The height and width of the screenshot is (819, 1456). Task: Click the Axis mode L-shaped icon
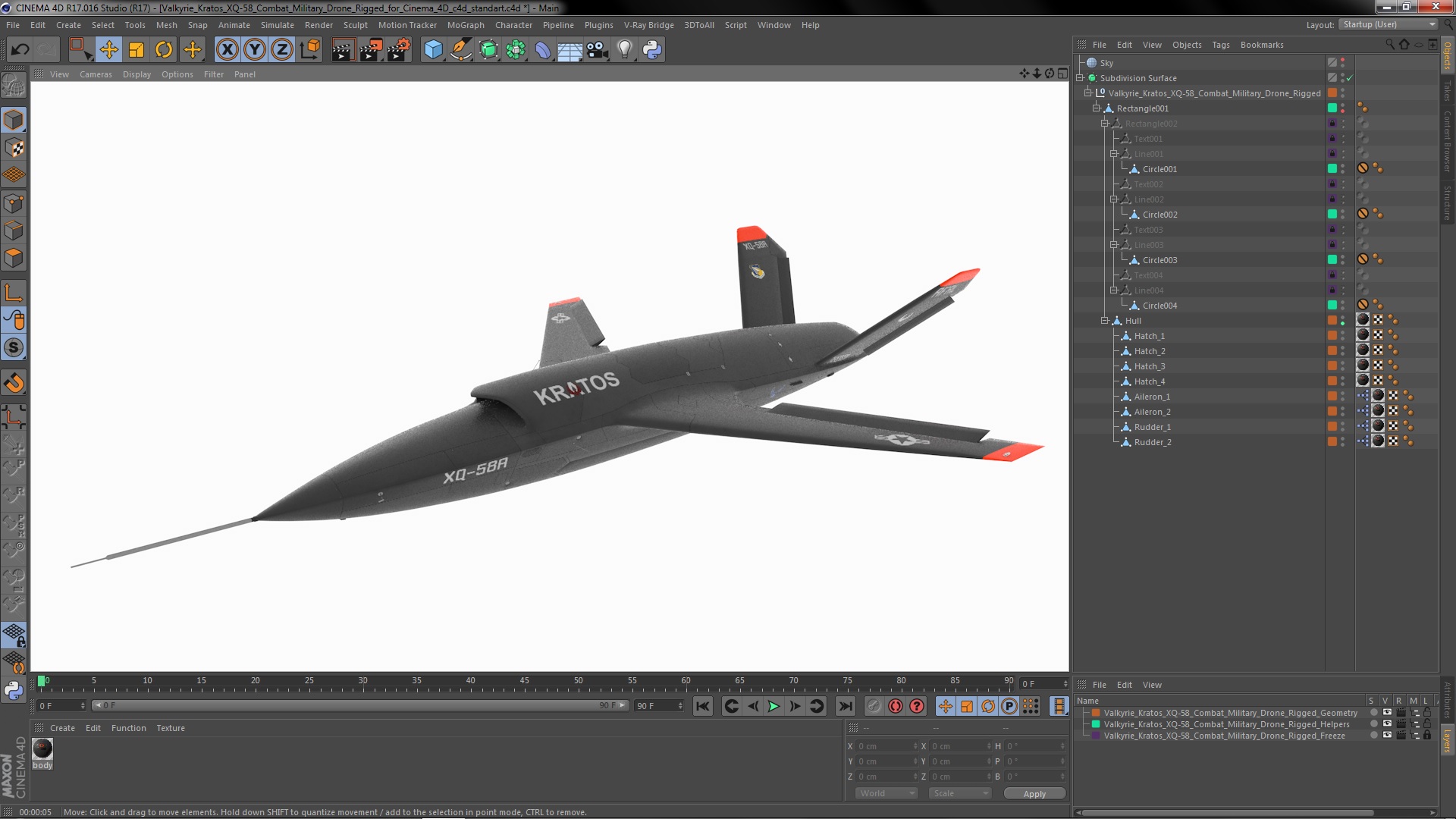[14, 293]
